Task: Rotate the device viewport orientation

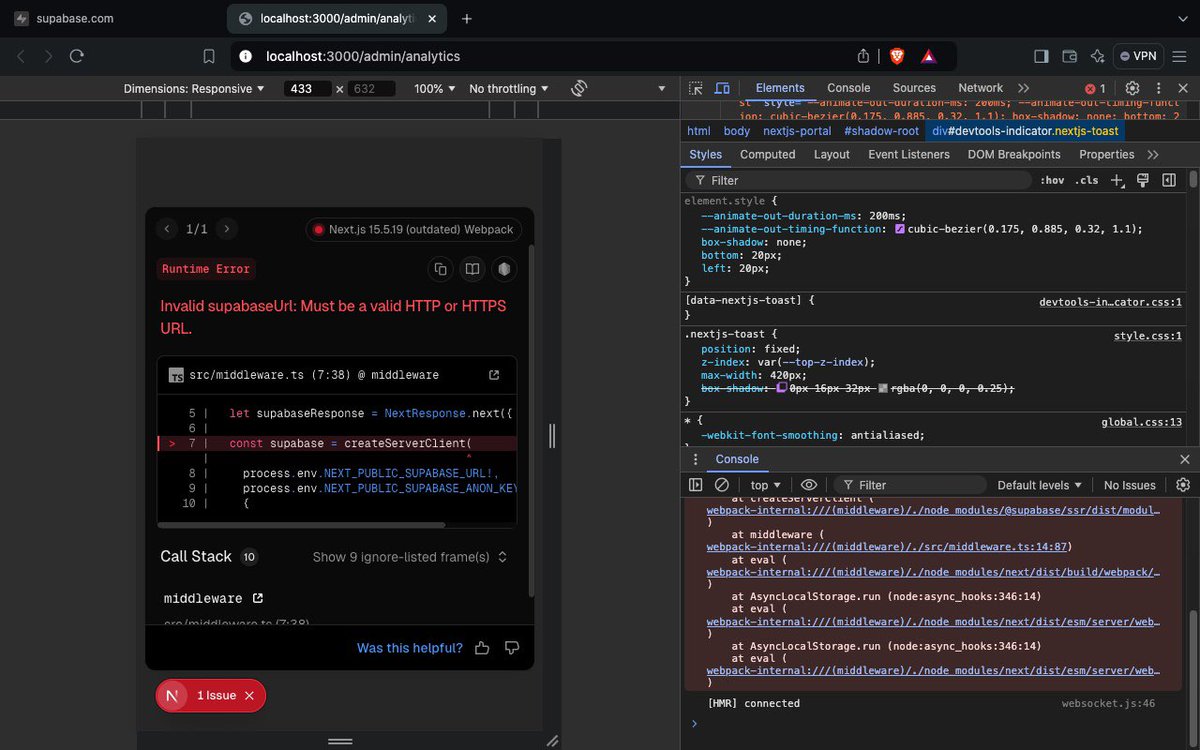Action: click(x=578, y=88)
